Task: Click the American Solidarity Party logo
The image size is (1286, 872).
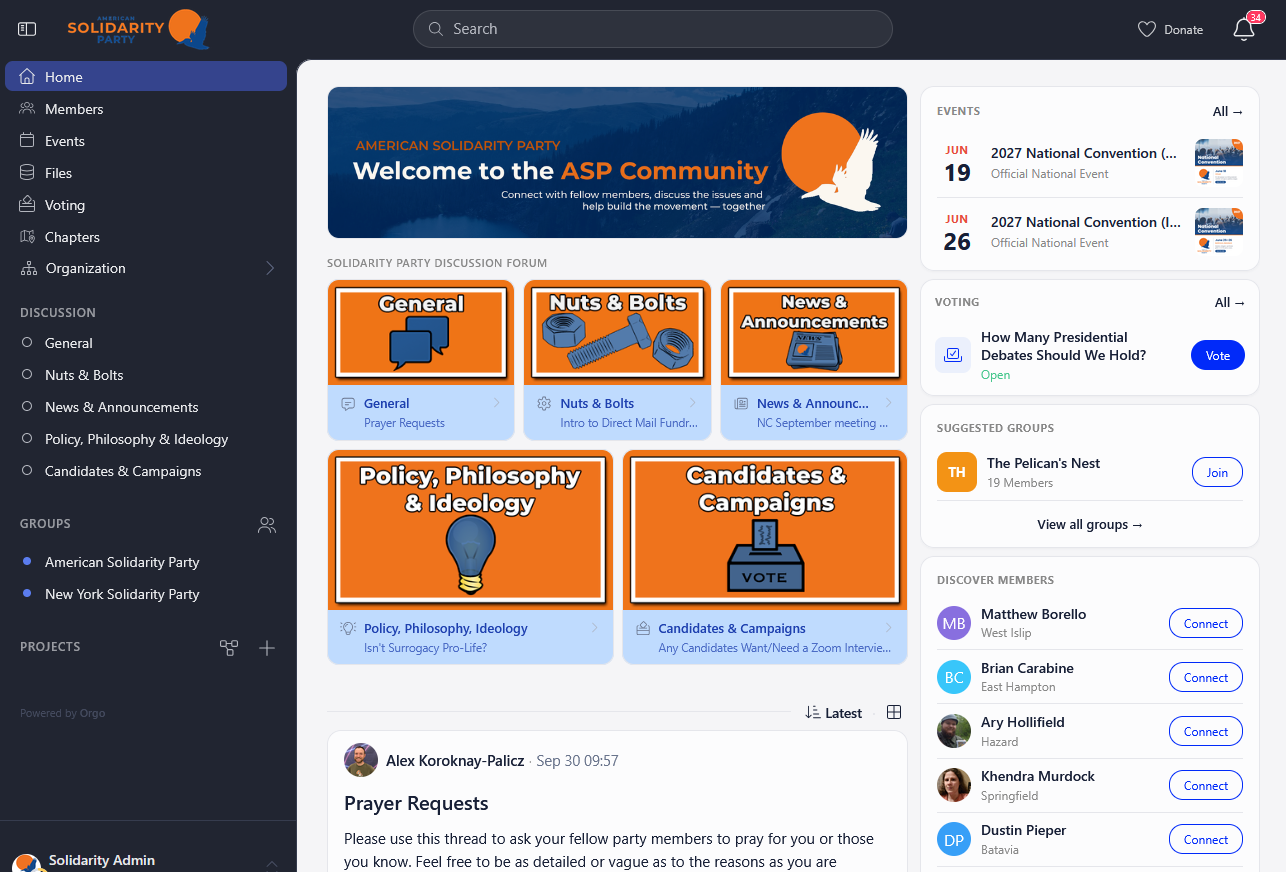Action: click(138, 29)
